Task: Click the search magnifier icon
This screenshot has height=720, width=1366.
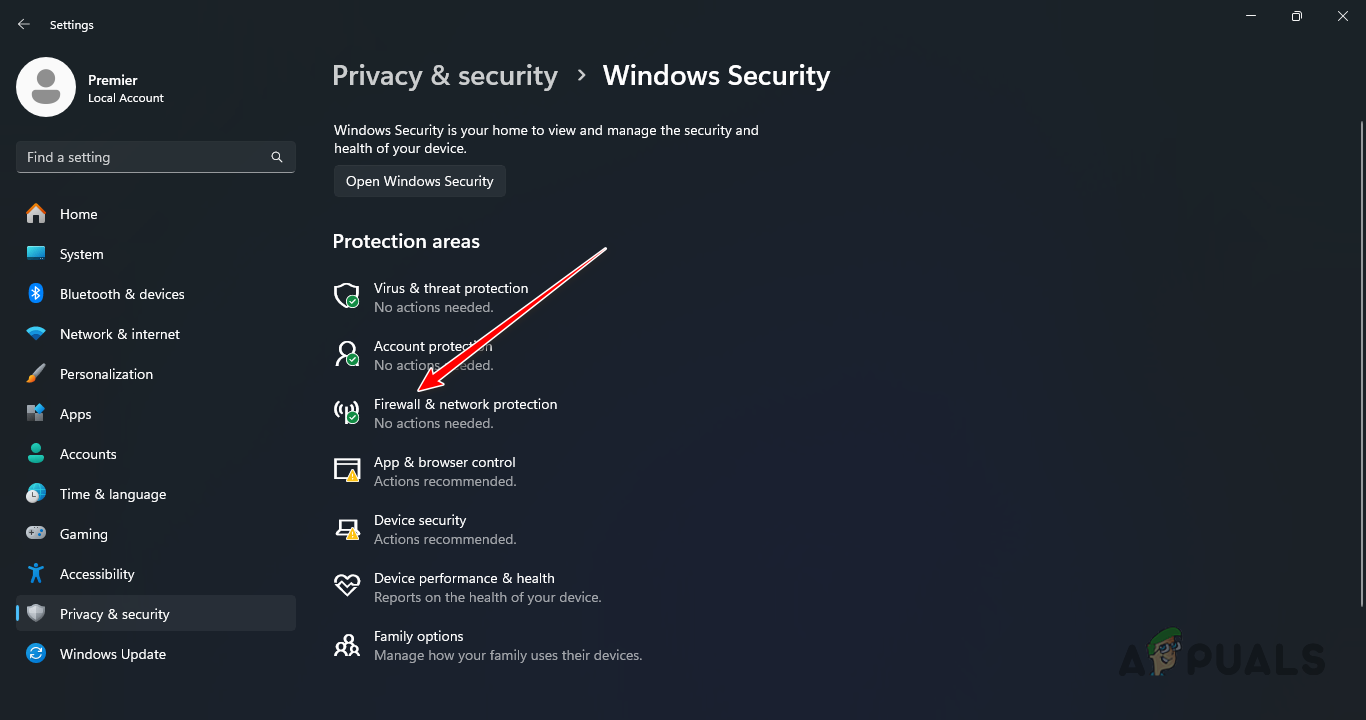Action: coord(276,157)
